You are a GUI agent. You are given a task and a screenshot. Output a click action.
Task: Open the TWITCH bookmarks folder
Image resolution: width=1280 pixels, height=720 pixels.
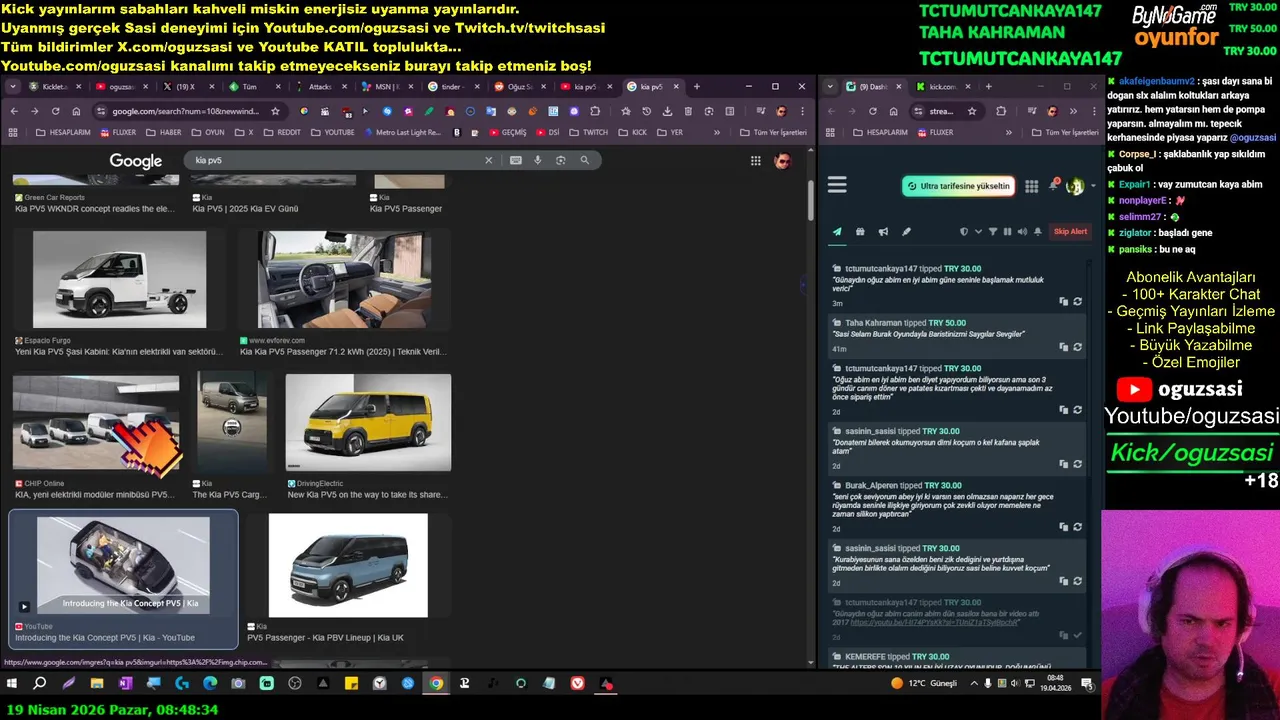pos(588,132)
